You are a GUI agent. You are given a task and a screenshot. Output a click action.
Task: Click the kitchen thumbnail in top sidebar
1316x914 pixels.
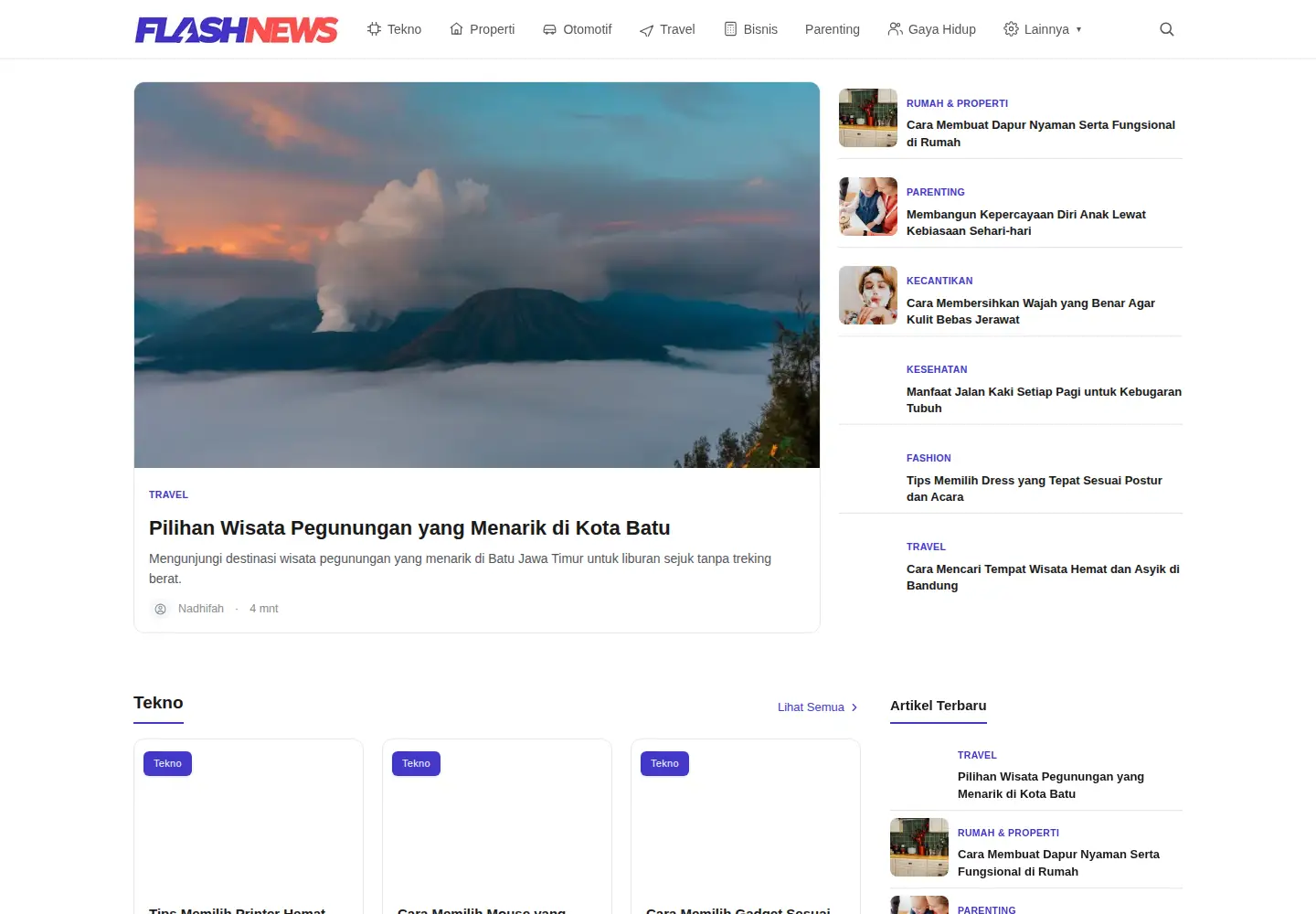(868, 118)
